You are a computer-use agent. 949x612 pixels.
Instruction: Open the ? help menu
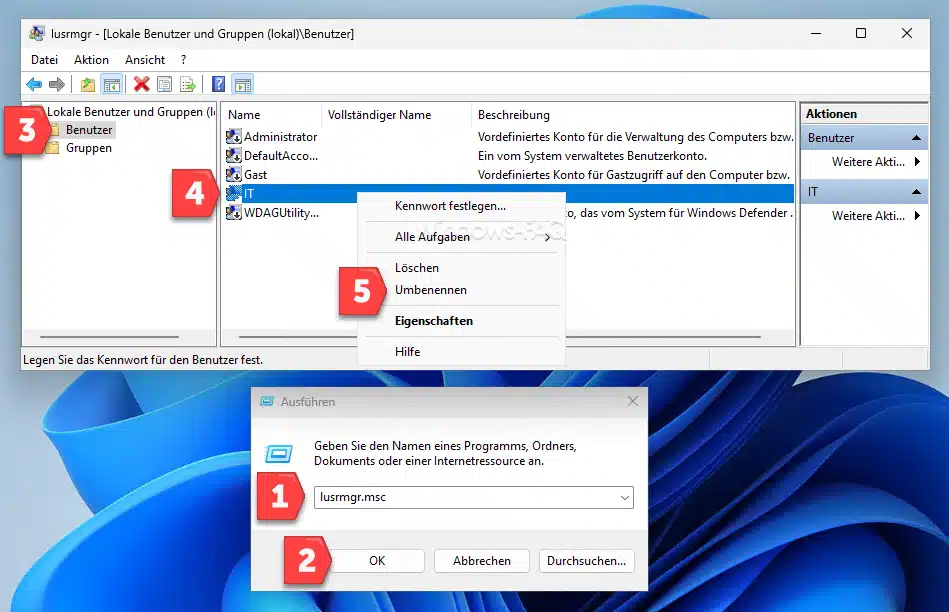(183, 59)
